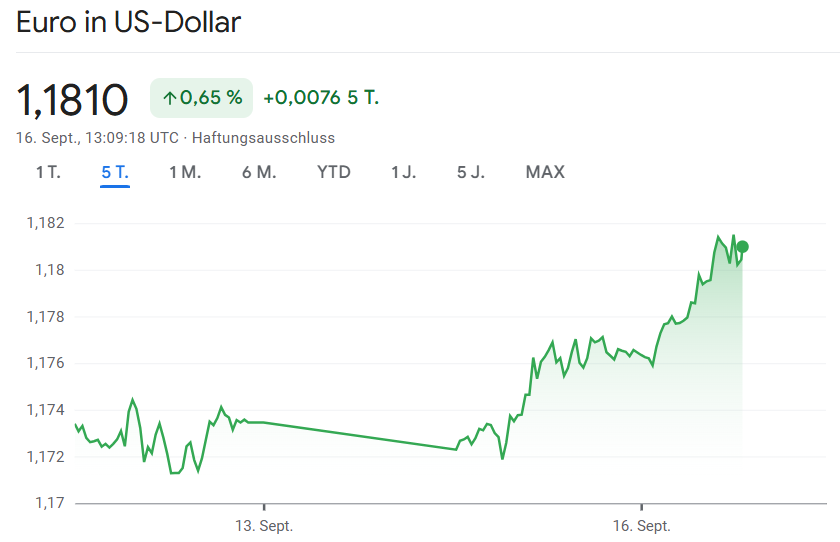Switch to the 1M. range tab

(x=185, y=172)
